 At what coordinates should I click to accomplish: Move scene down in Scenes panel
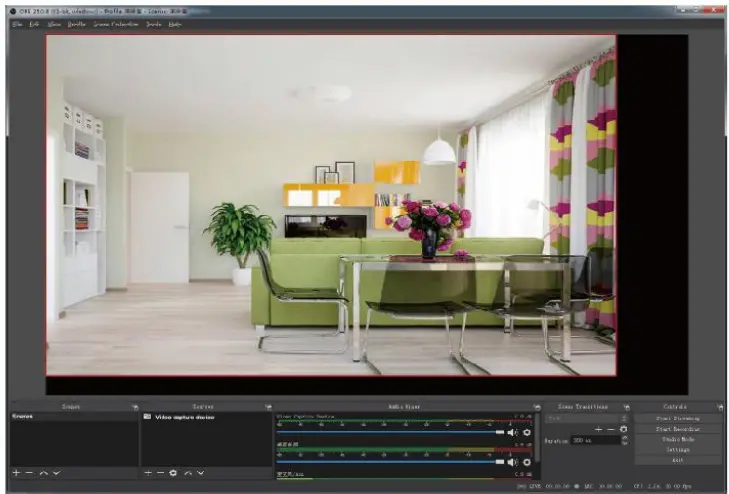pyautogui.click(x=57, y=473)
